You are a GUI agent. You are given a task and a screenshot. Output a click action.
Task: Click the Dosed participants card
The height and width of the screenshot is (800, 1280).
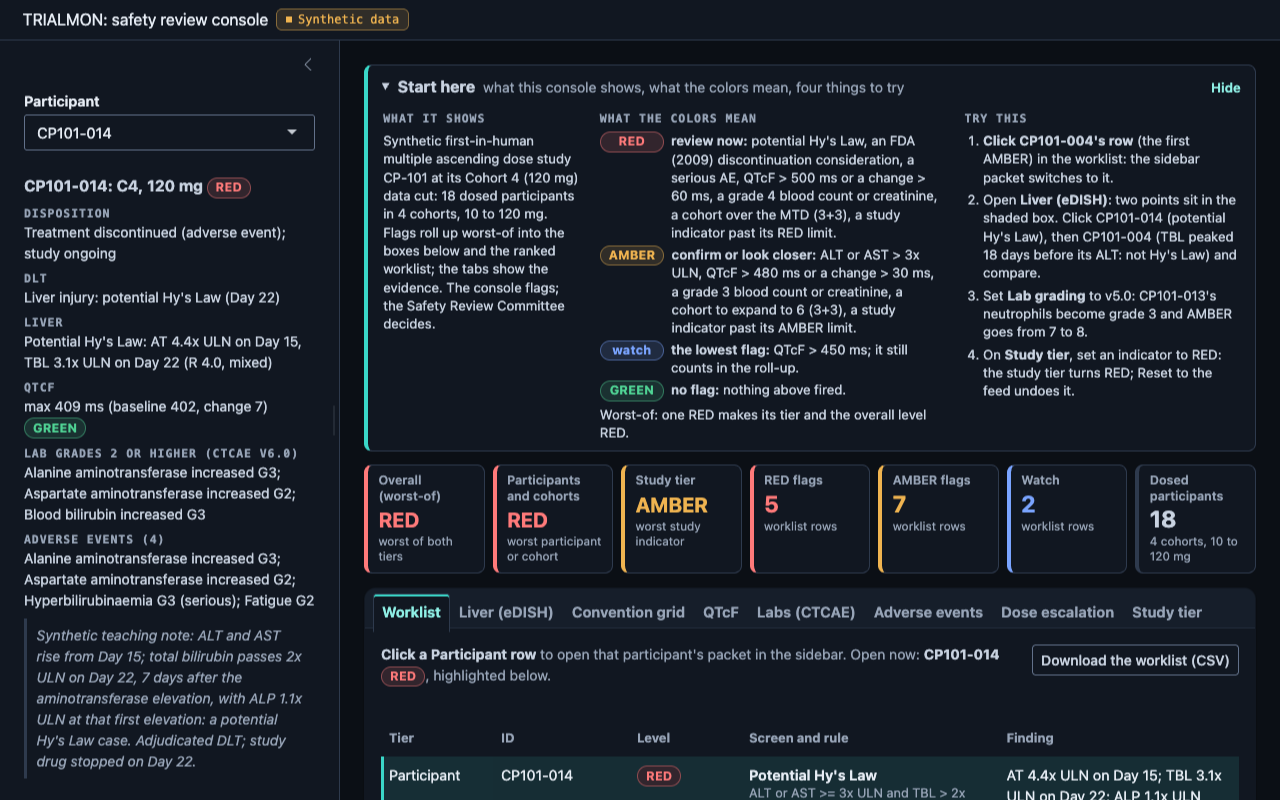click(x=1195, y=519)
